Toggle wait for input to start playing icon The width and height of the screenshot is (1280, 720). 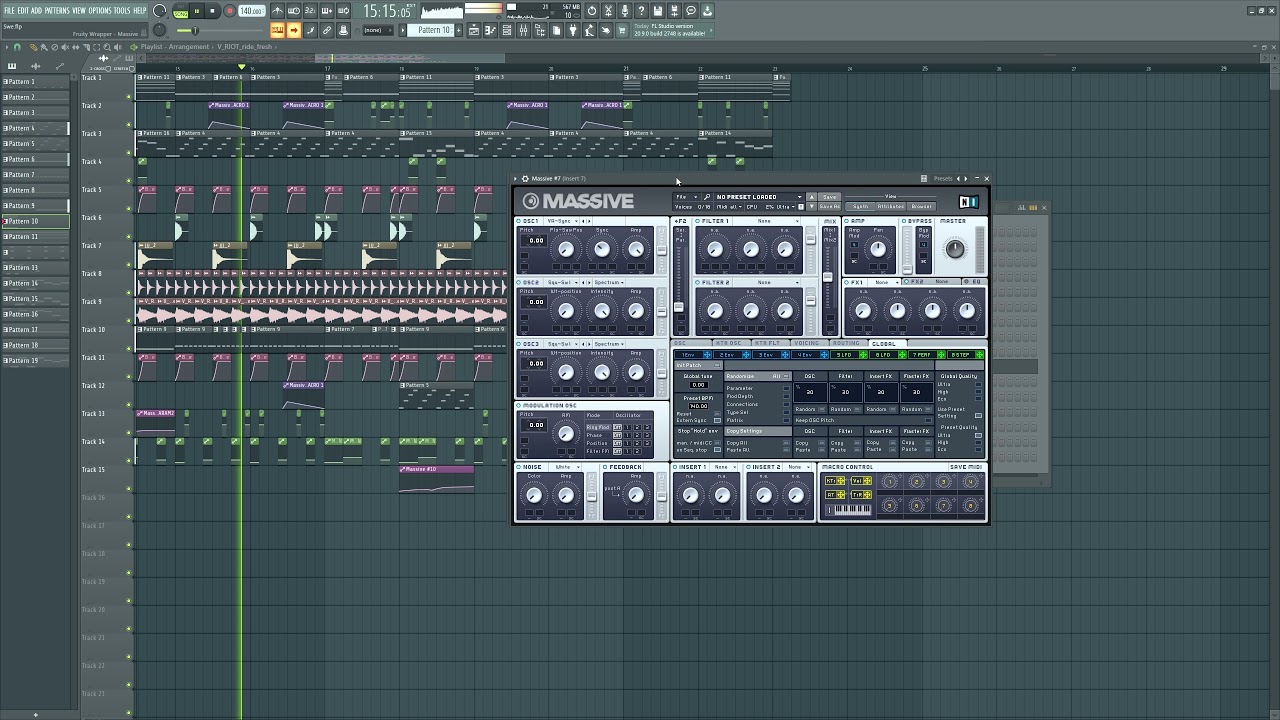point(294,11)
